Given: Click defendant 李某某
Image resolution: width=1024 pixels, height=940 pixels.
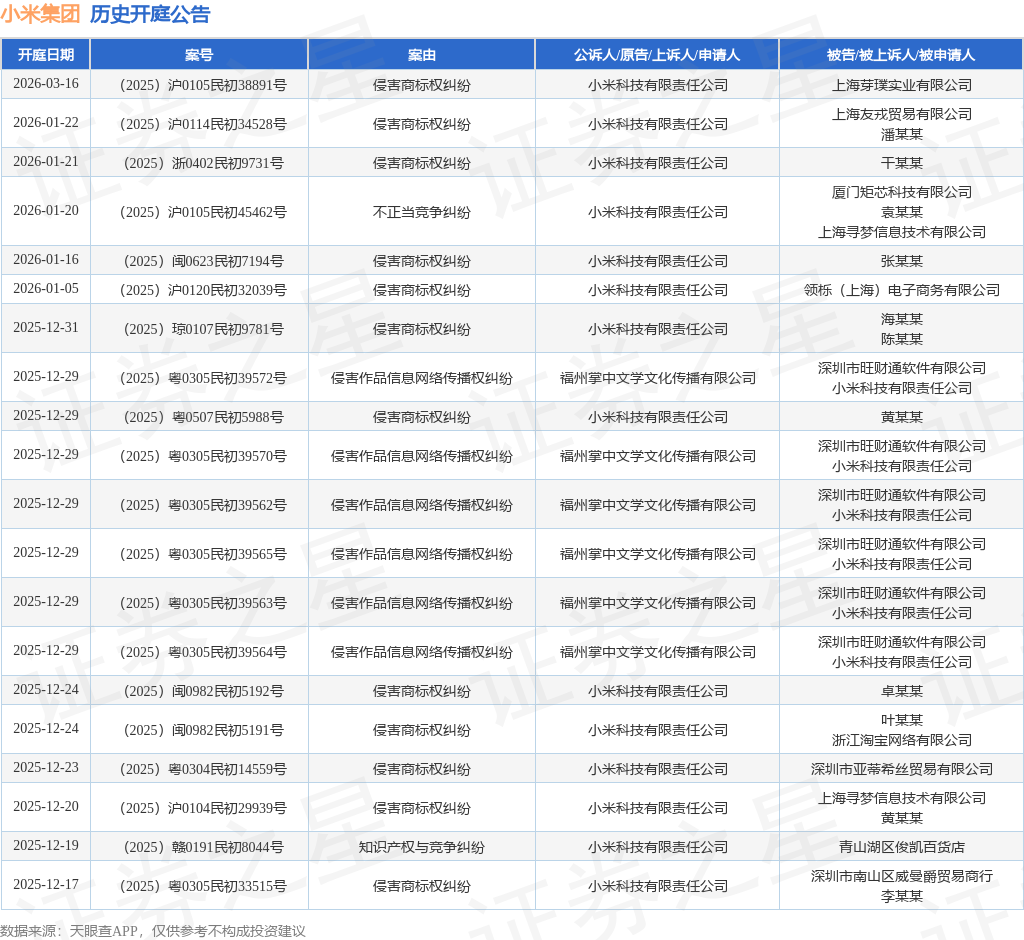Looking at the screenshot, I should (902, 896).
